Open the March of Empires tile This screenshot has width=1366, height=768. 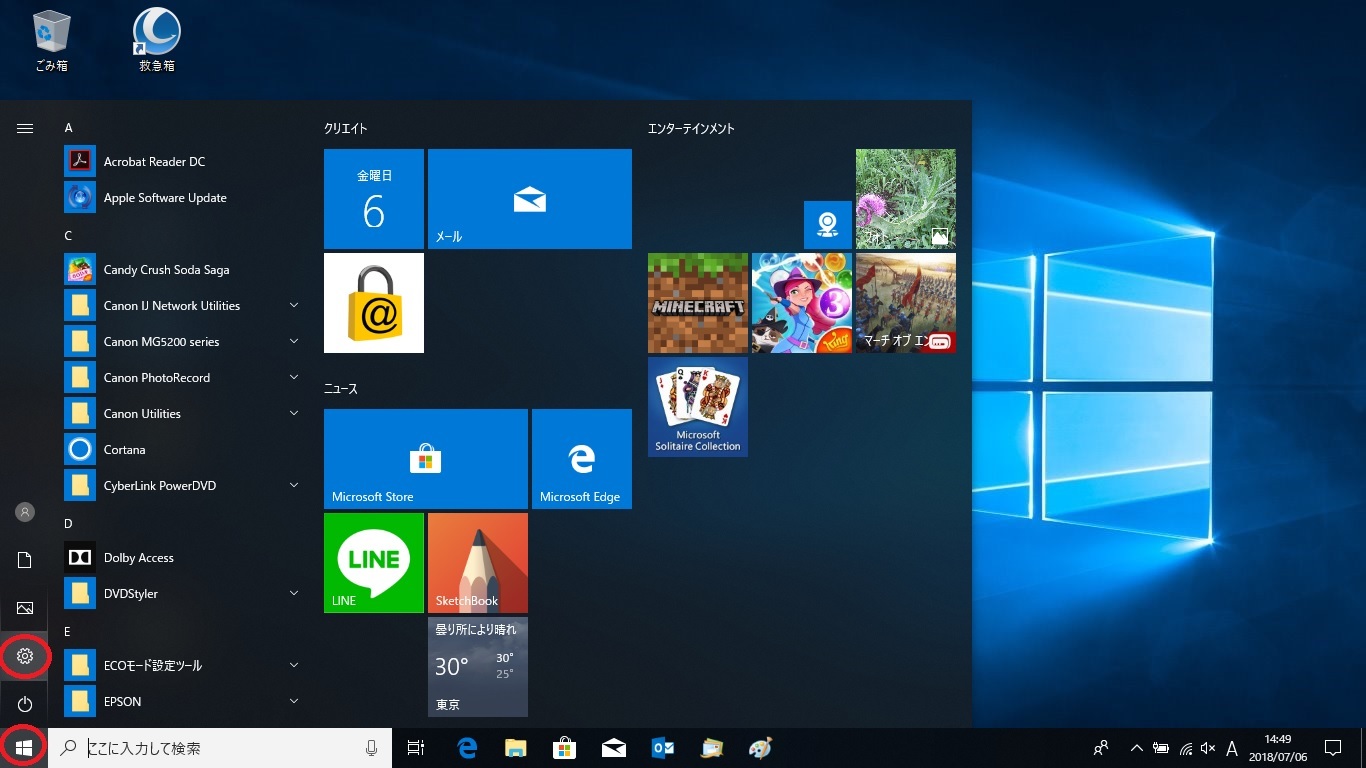(906, 303)
